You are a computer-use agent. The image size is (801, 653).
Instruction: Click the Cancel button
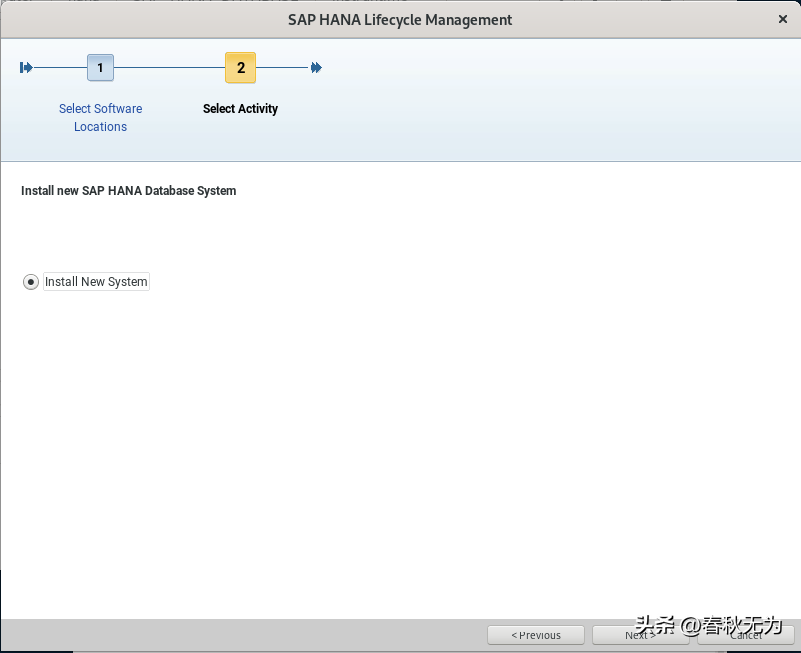pyautogui.click(x=746, y=634)
